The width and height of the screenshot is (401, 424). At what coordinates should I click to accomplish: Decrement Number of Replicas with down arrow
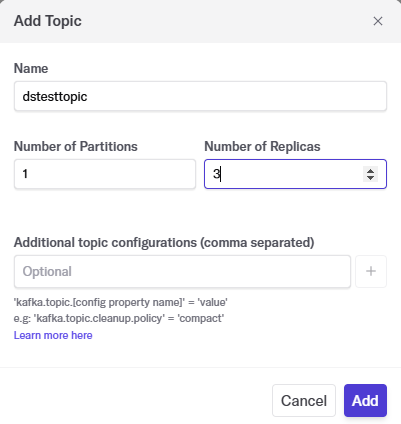370,178
